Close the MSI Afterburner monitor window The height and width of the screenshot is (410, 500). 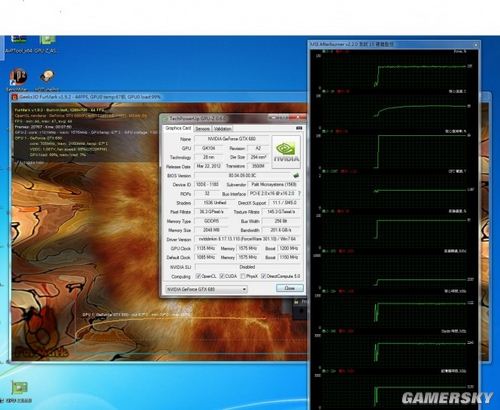[x=476, y=44]
